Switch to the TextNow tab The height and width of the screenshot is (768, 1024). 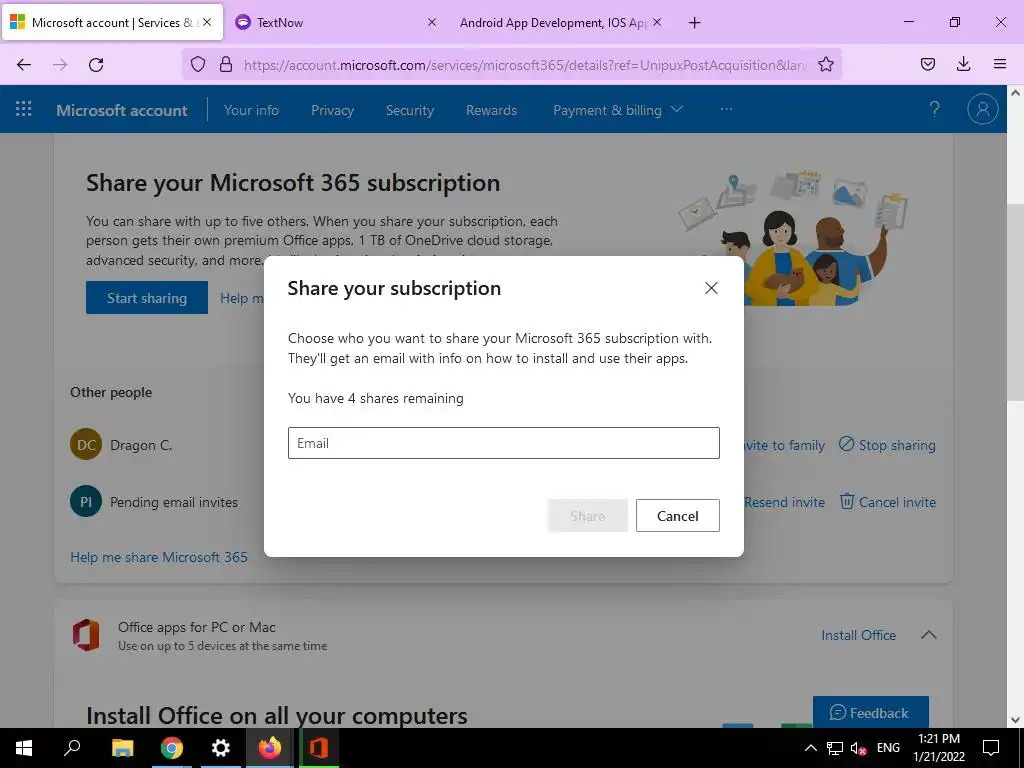(336, 22)
